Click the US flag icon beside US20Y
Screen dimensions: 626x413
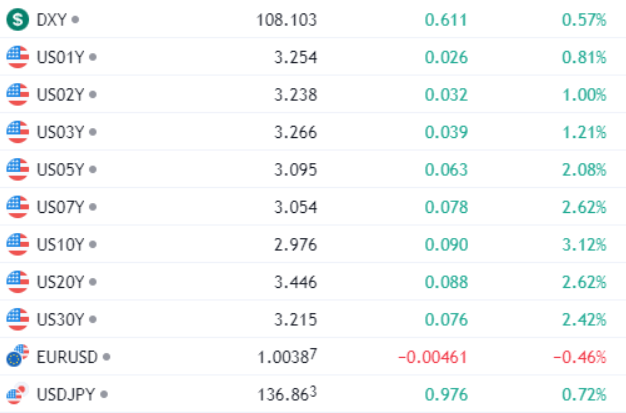coord(18,282)
